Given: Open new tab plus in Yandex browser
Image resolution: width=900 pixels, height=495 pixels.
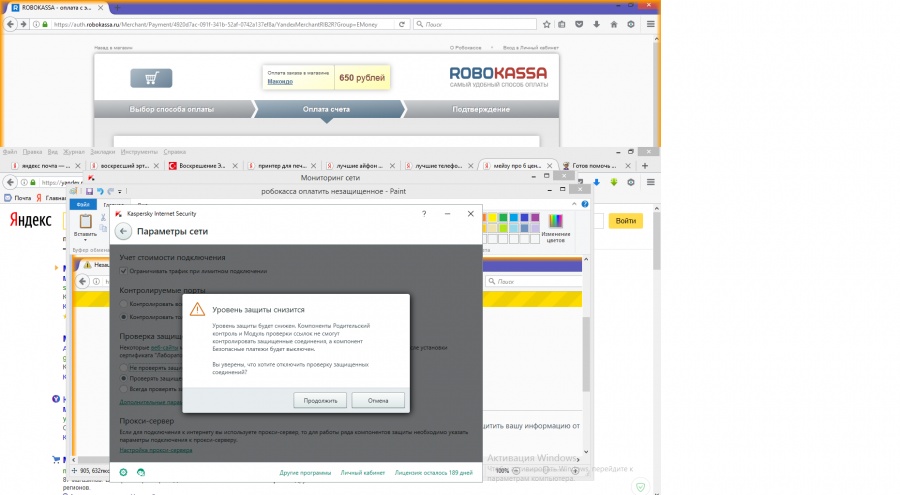Looking at the screenshot, I should point(645,165).
